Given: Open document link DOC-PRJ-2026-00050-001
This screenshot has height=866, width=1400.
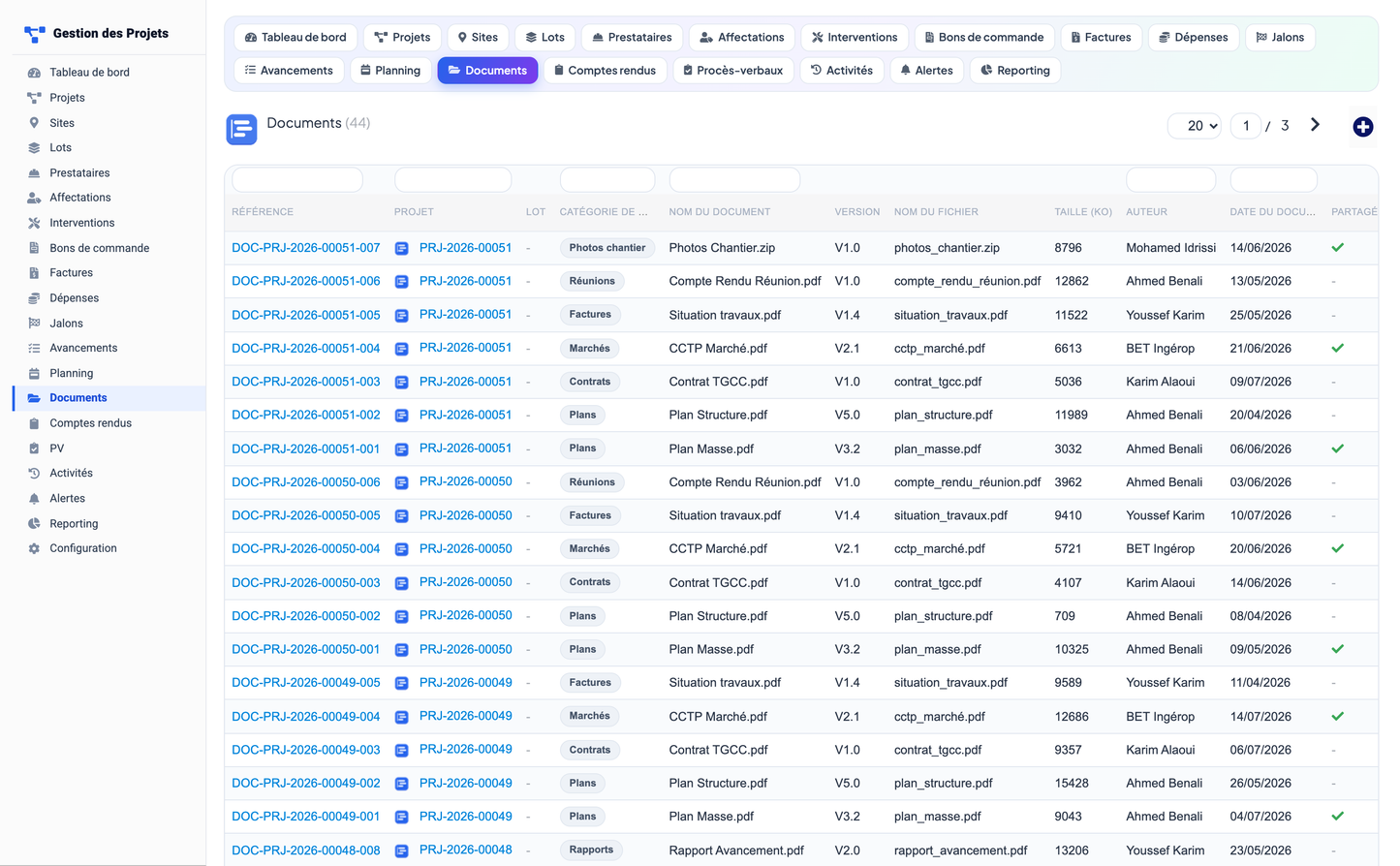Looking at the screenshot, I should coord(305,650).
